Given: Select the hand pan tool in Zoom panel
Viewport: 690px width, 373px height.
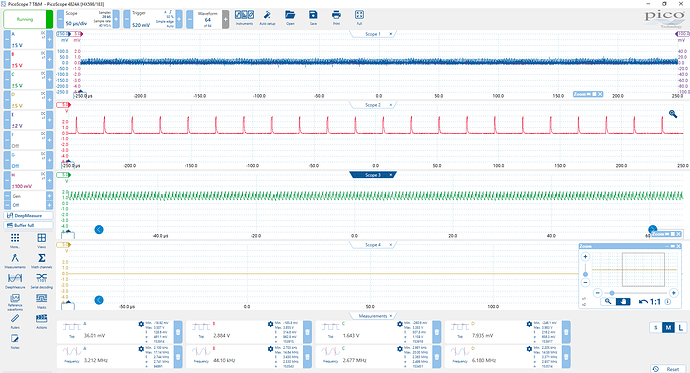Looking at the screenshot, I should tap(623, 301).
